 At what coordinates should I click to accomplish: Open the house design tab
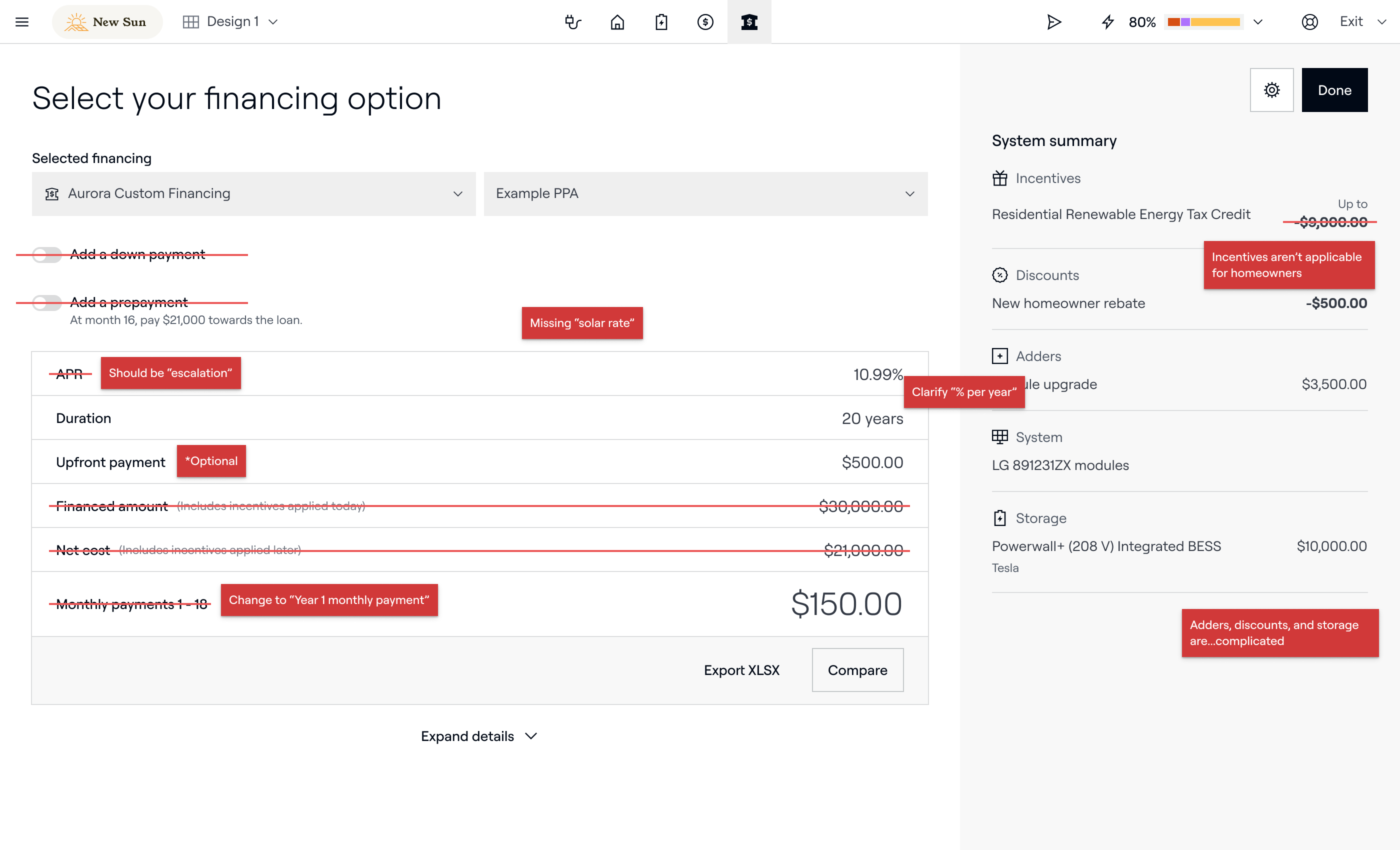(x=617, y=21)
